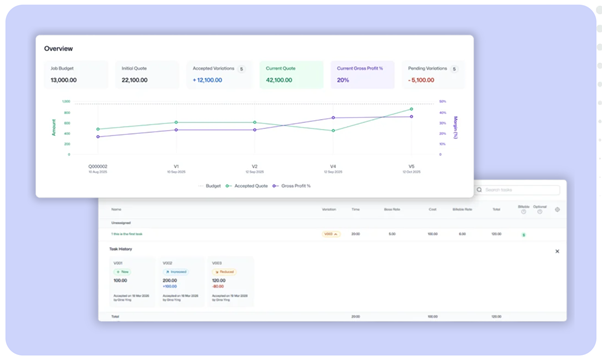This screenshot has width=602, height=360.
Task: Select the V002 Increased task history card
Action: [x=182, y=282]
